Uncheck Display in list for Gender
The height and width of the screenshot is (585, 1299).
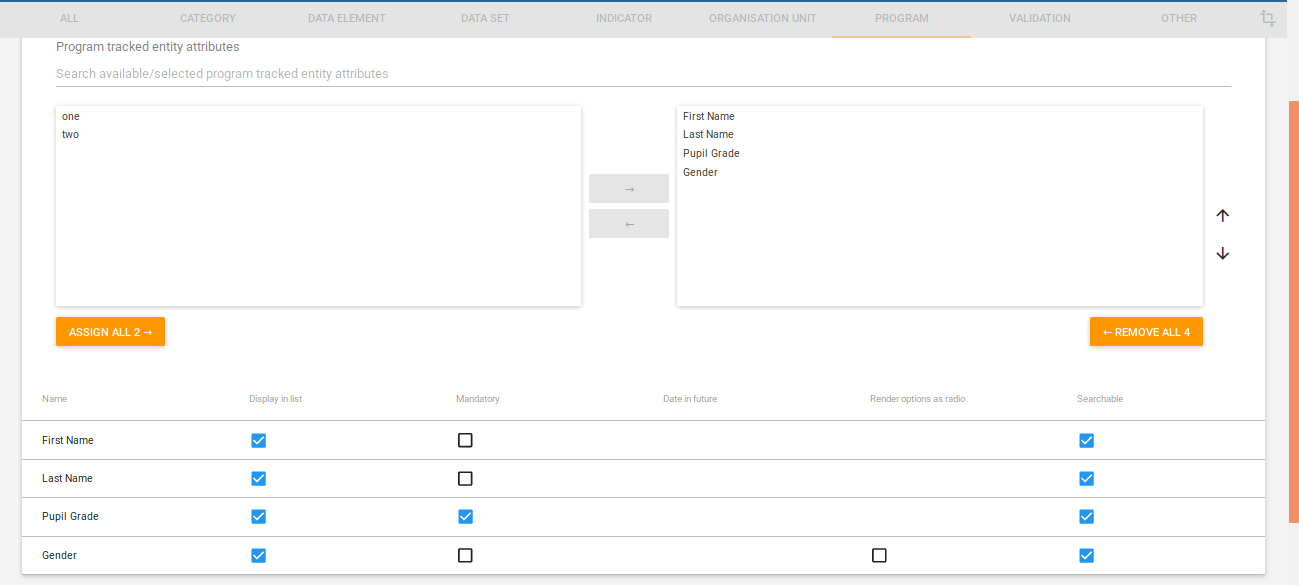click(258, 555)
